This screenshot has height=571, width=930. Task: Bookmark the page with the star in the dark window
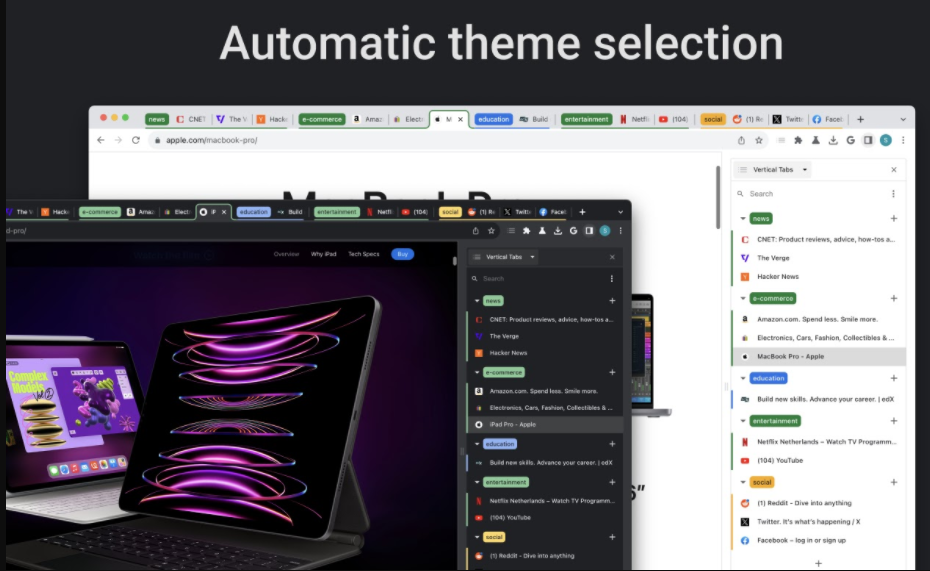click(491, 231)
